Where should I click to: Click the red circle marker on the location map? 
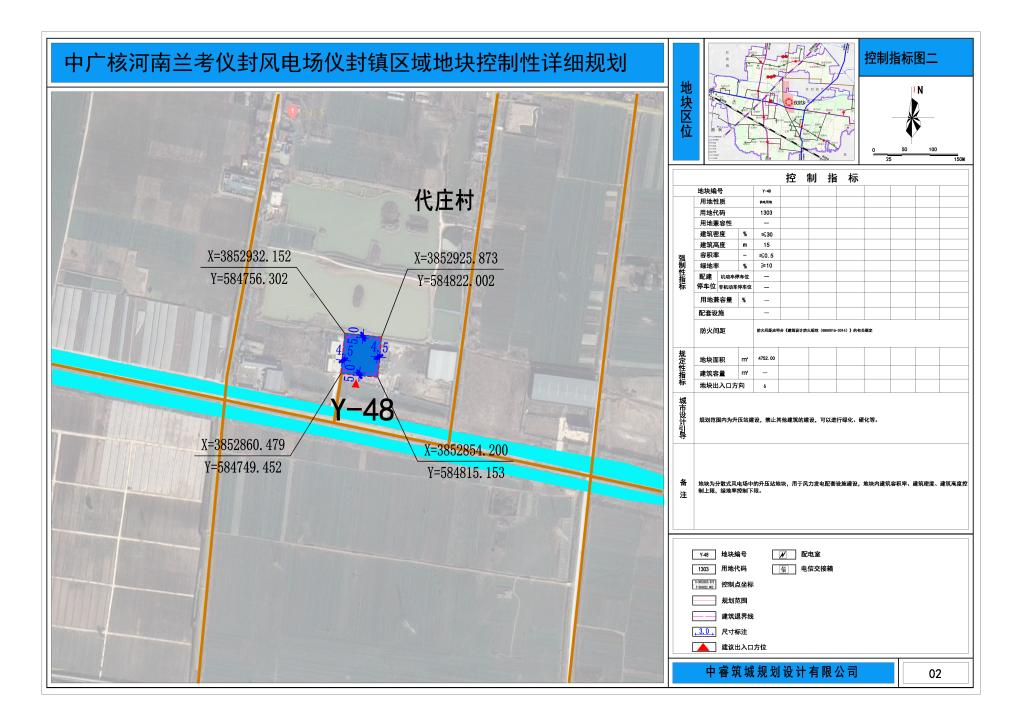tap(789, 102)
